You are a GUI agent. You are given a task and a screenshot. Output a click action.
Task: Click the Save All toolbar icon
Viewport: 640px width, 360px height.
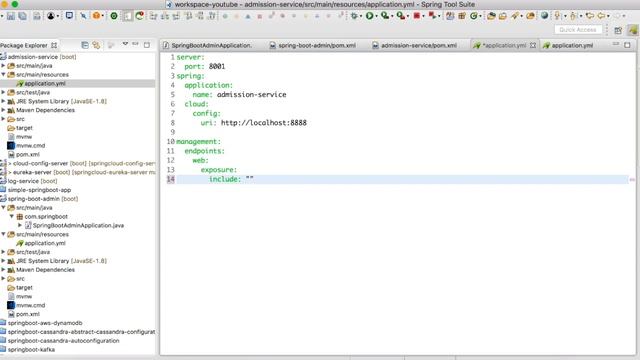(23, 16)
